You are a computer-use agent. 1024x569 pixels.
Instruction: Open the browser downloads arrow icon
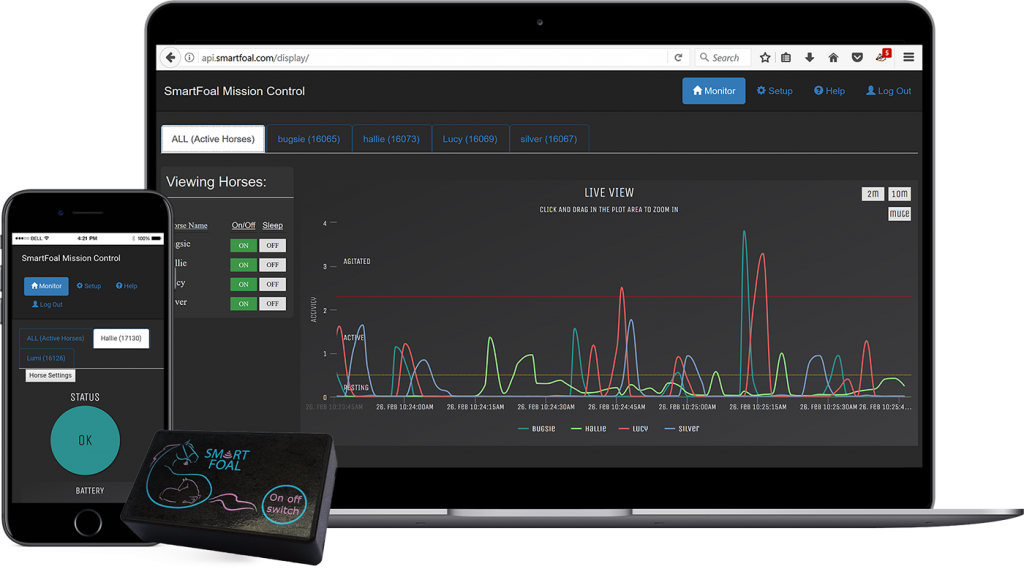click(810, 58)
